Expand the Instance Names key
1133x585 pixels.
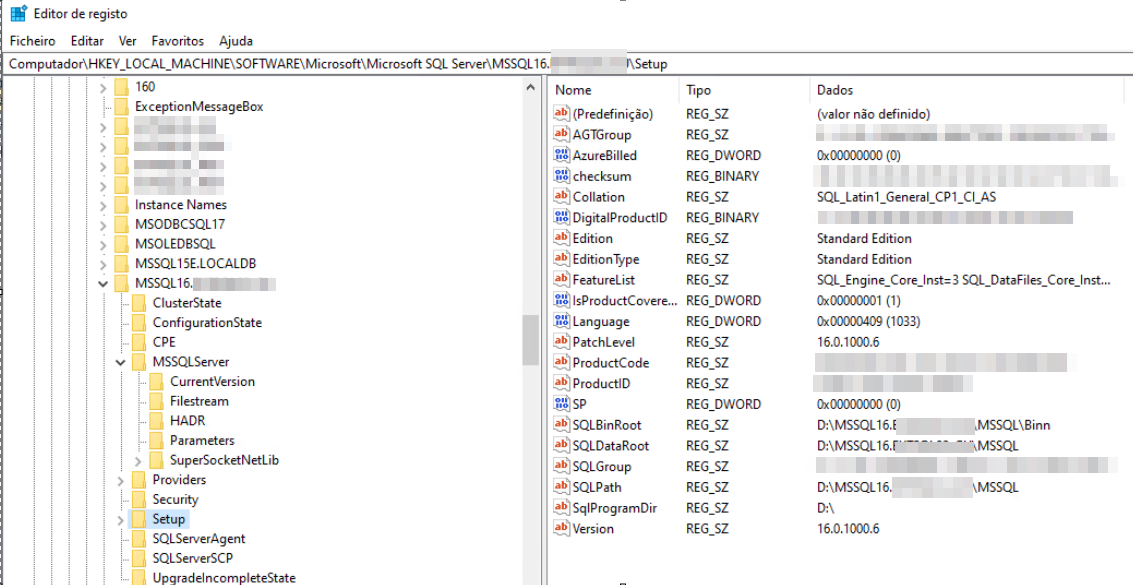[x=103, y=205]
